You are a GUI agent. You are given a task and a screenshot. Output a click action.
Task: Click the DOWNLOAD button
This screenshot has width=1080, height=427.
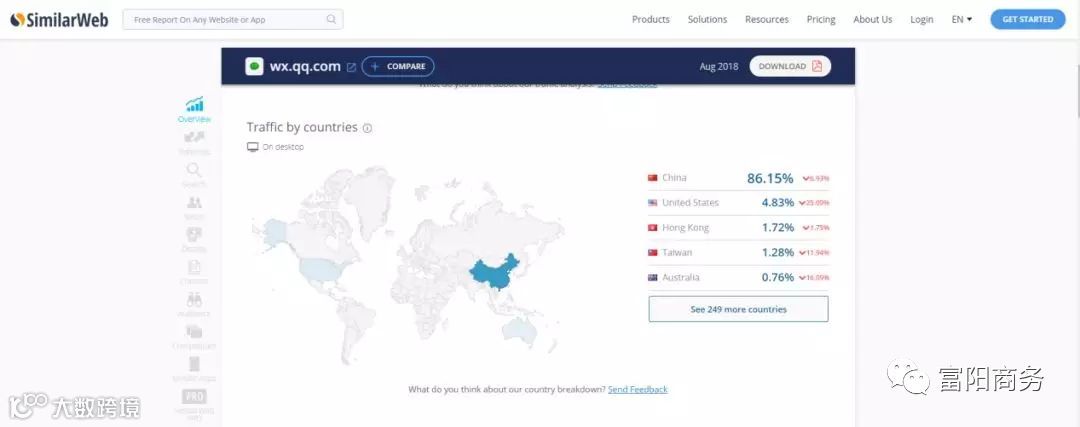point(790,66)
